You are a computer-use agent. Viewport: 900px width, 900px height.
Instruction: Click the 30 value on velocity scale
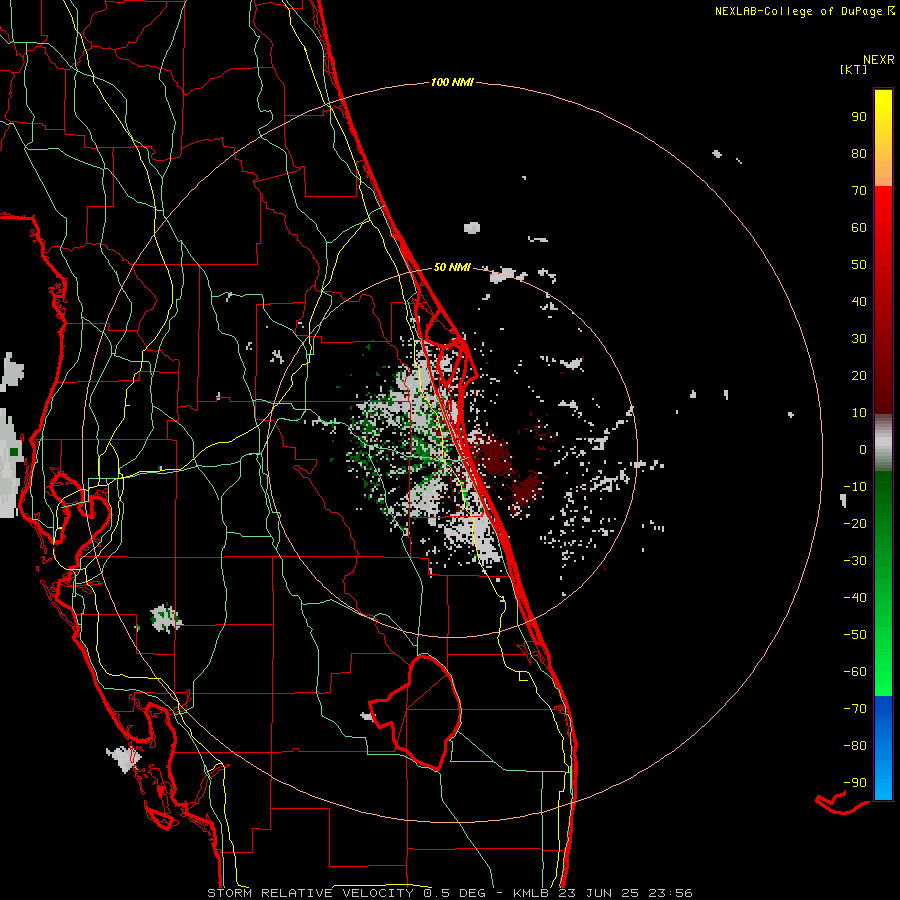pyautogui.click(x=859, y=339)
